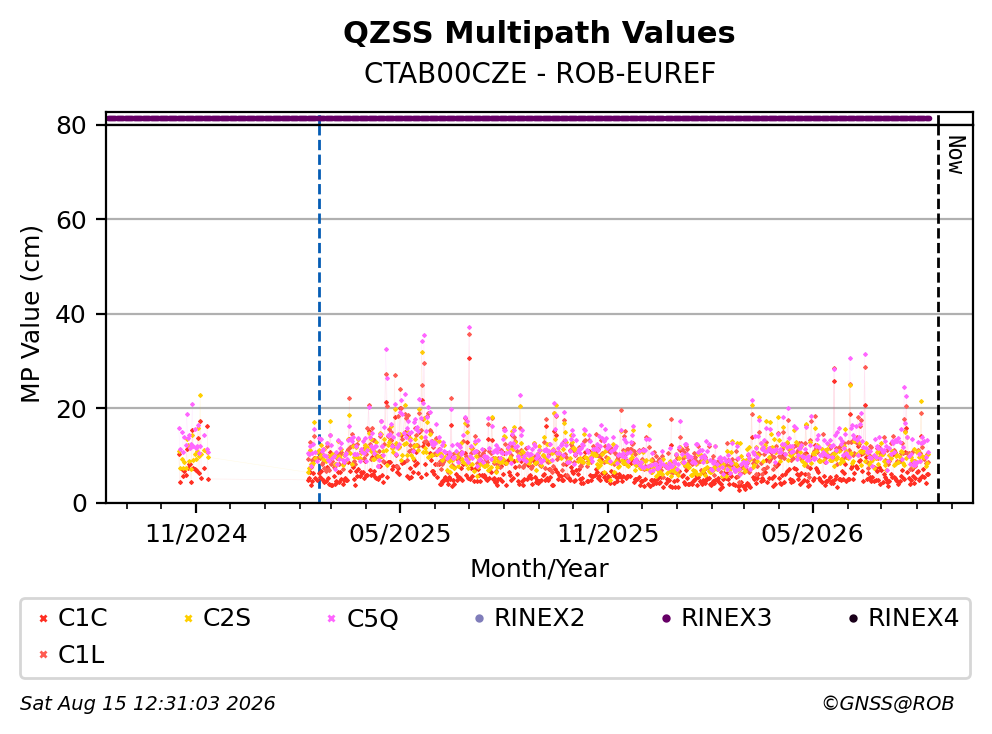Click the purple RINEX3 data bar at top
Viewport: 992px width, 734px height.
(x=519, y=118)
